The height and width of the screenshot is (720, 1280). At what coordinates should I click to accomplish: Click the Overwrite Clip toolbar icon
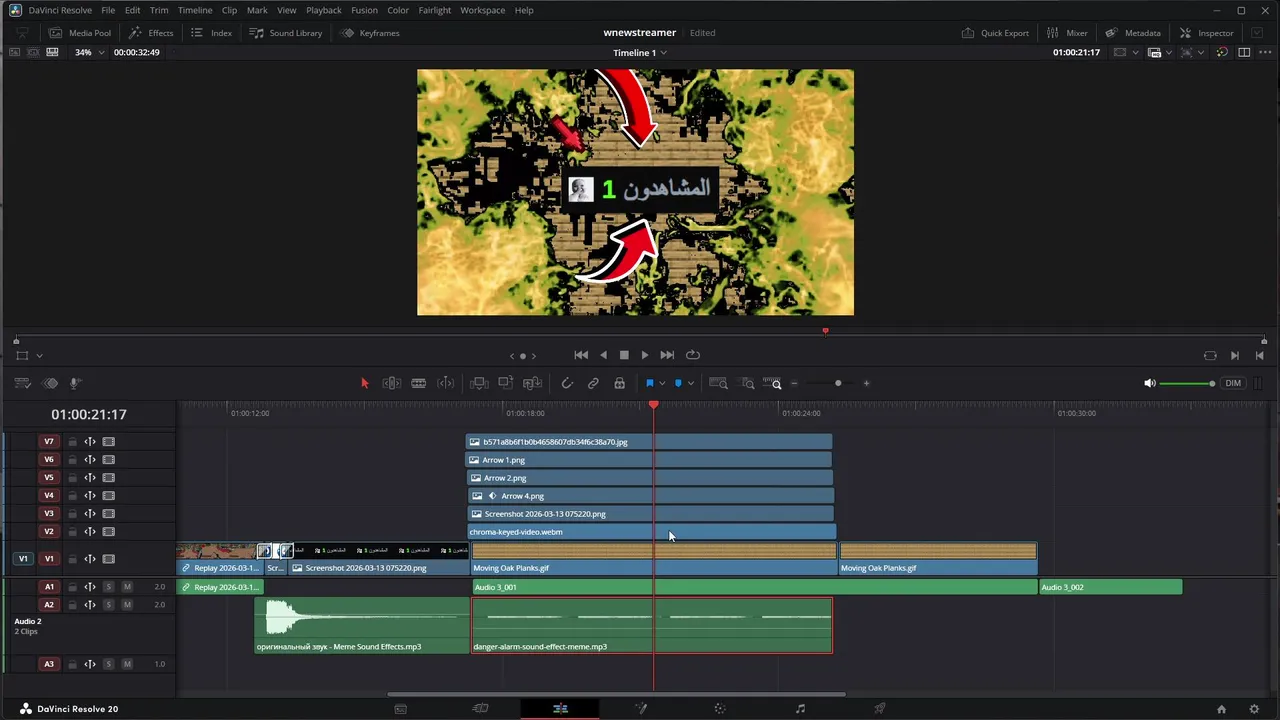[506, 383]
